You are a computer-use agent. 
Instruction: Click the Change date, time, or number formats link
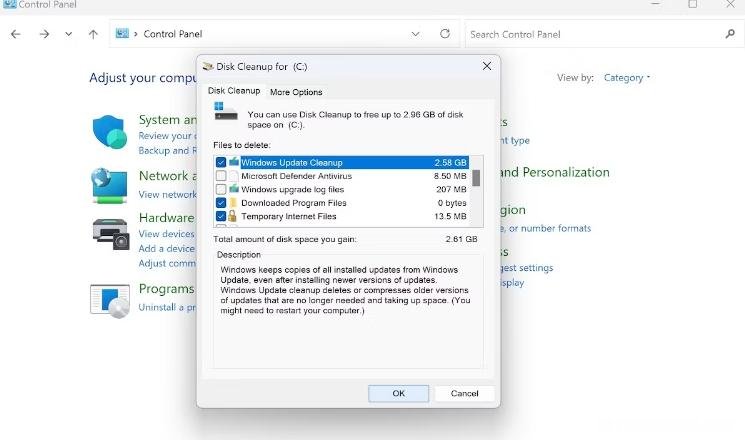point(545,229)
